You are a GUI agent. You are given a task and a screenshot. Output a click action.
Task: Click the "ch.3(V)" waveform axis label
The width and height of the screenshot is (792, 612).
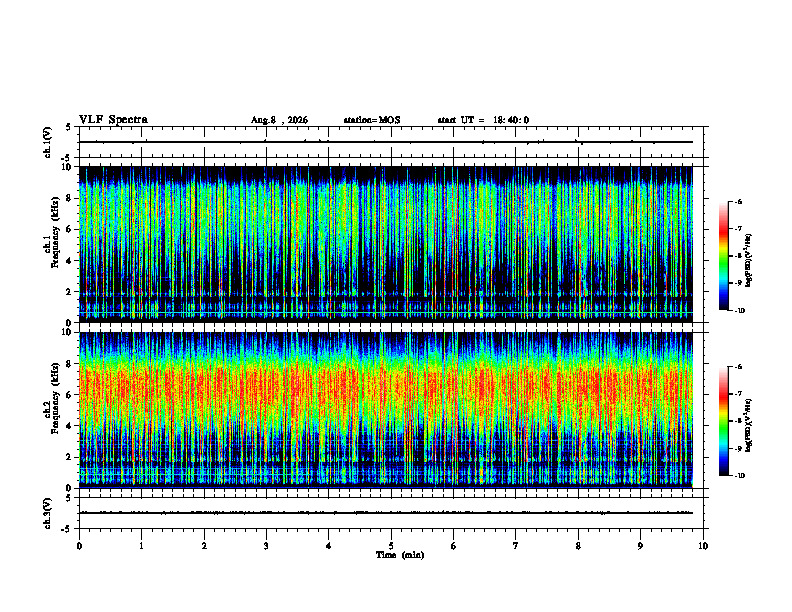tap(47, 513)
